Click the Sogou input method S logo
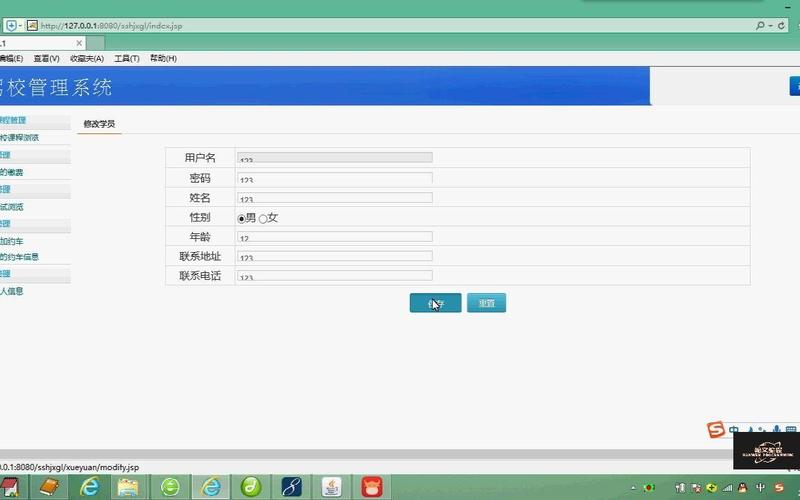800x500 pixels. [716, 430]
